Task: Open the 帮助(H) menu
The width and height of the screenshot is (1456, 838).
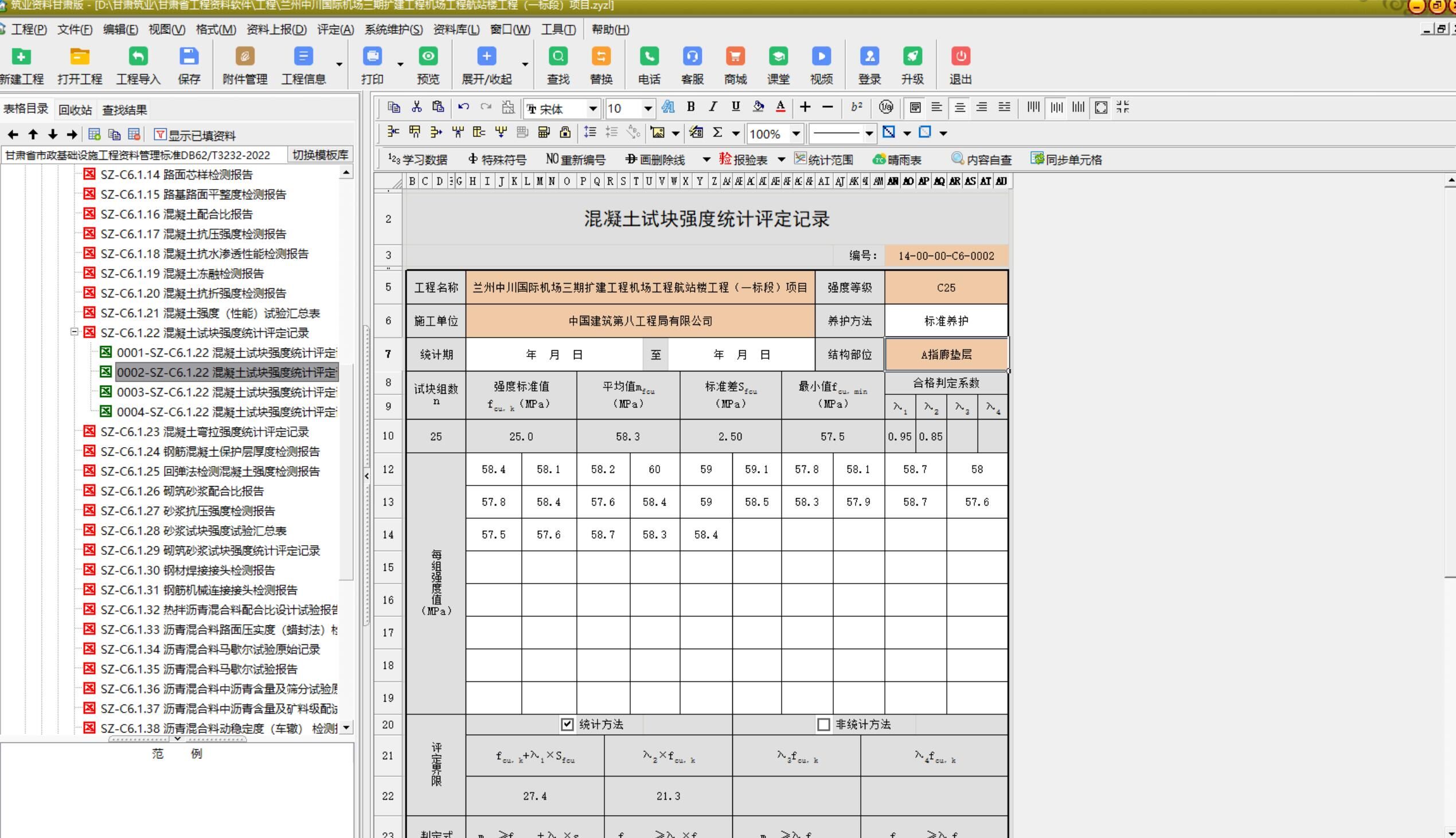Action: click(x=610, y=29)
